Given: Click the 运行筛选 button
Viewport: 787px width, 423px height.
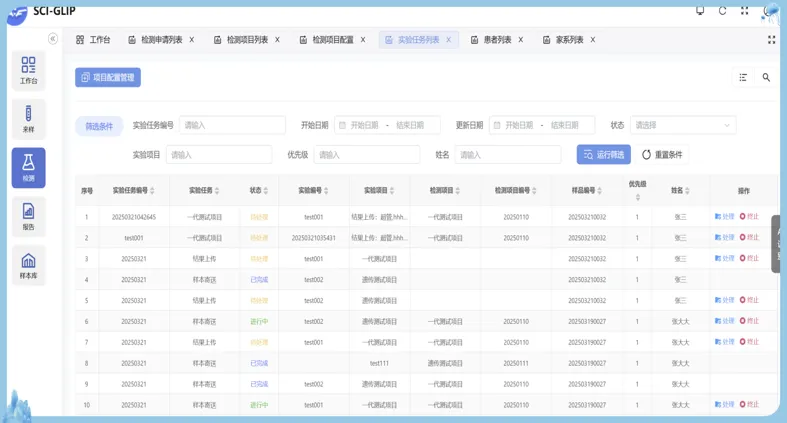Looking at the screenshot, I should coord(603,155).
